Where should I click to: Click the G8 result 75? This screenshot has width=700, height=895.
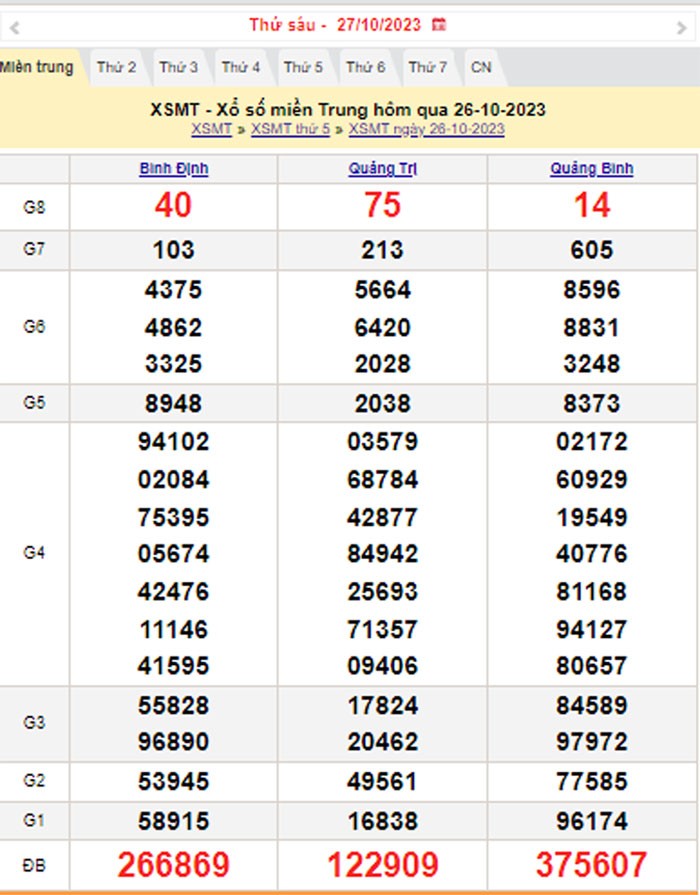382,205
